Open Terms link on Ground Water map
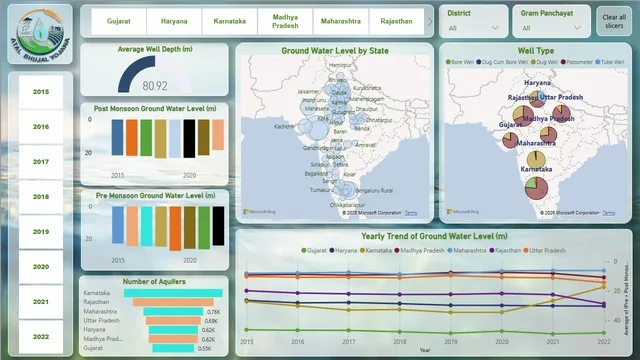Screen dimensions: 640x360 click(411, 213)
